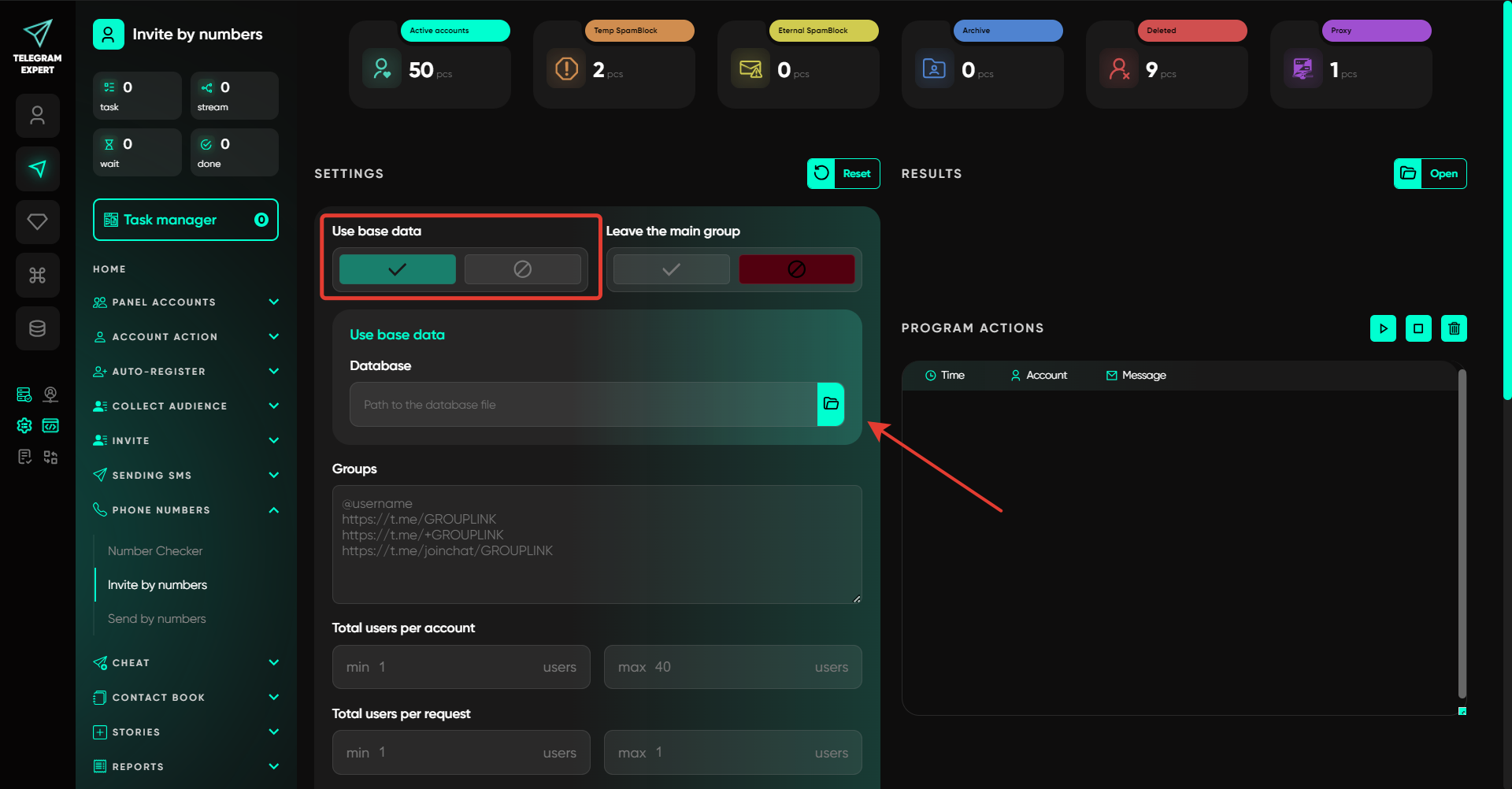This screenshot has width=1512, height=789.
Task: Open Number Checker submenu item
Action: [x=155, y=551]
